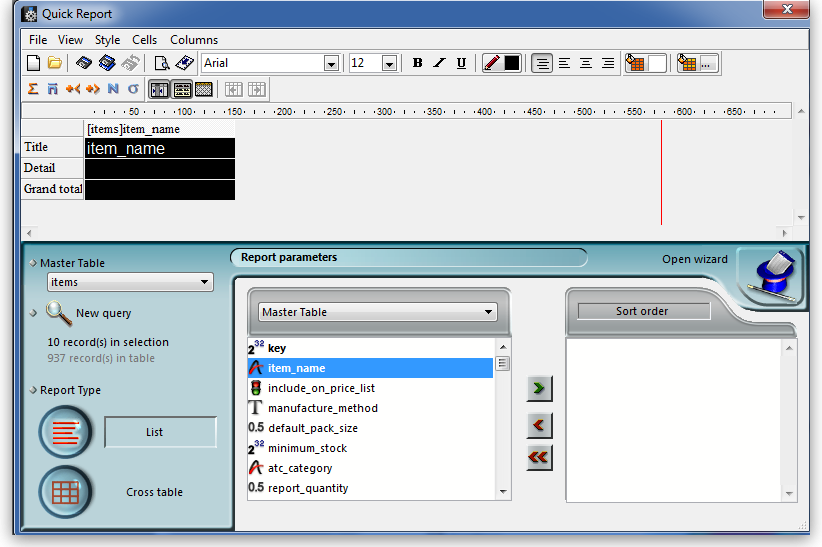Click the double red arrow remove-all button
This screenshot has width=822, height=547.
click(539, 457)
